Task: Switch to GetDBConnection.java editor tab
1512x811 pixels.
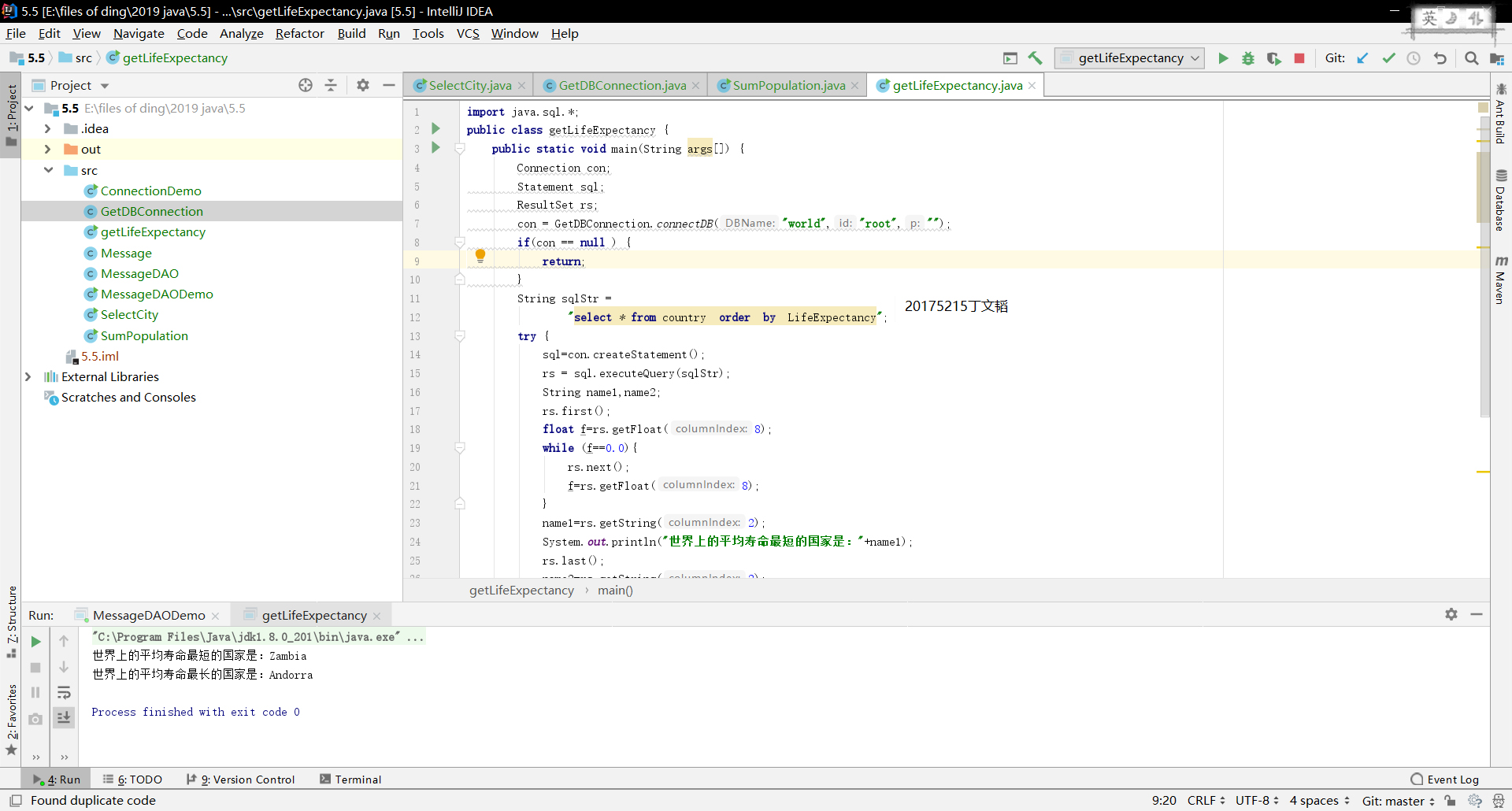Action: tap(622, 85)
